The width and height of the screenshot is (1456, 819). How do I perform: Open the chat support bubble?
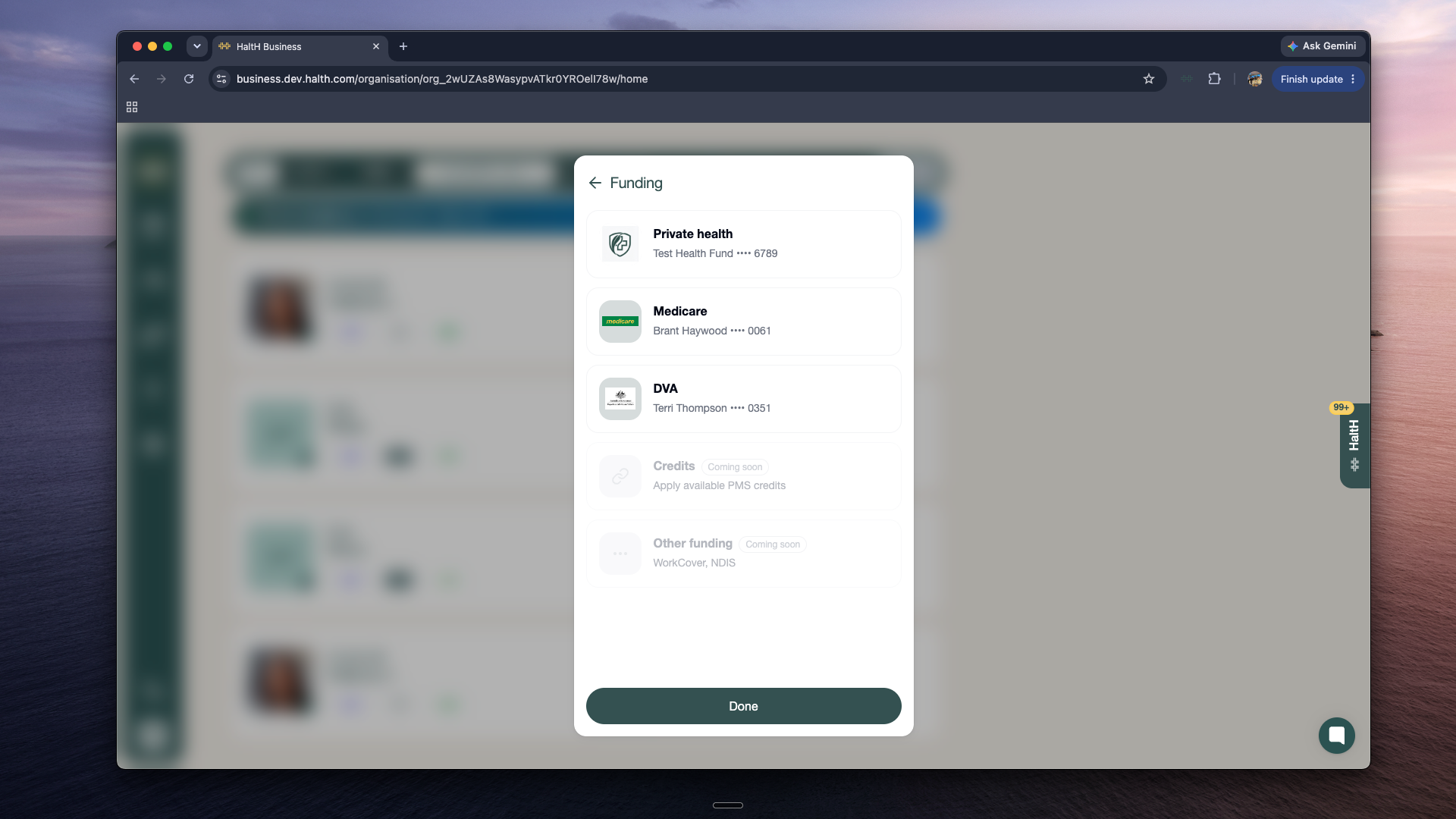pyautogui.click(x=1336, y=736)
